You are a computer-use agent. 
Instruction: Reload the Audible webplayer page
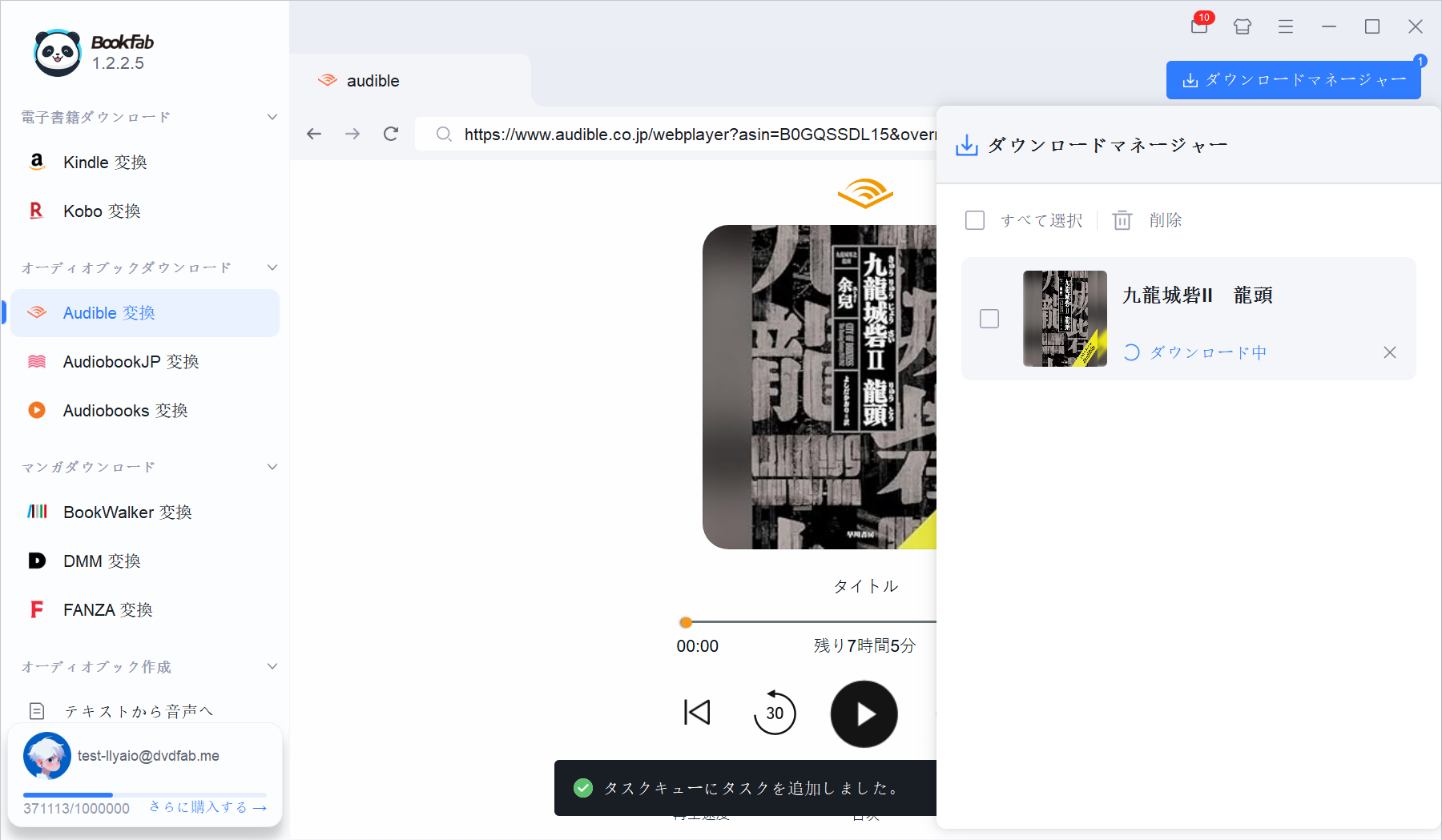pyautogui.click(x=390, y=134)
